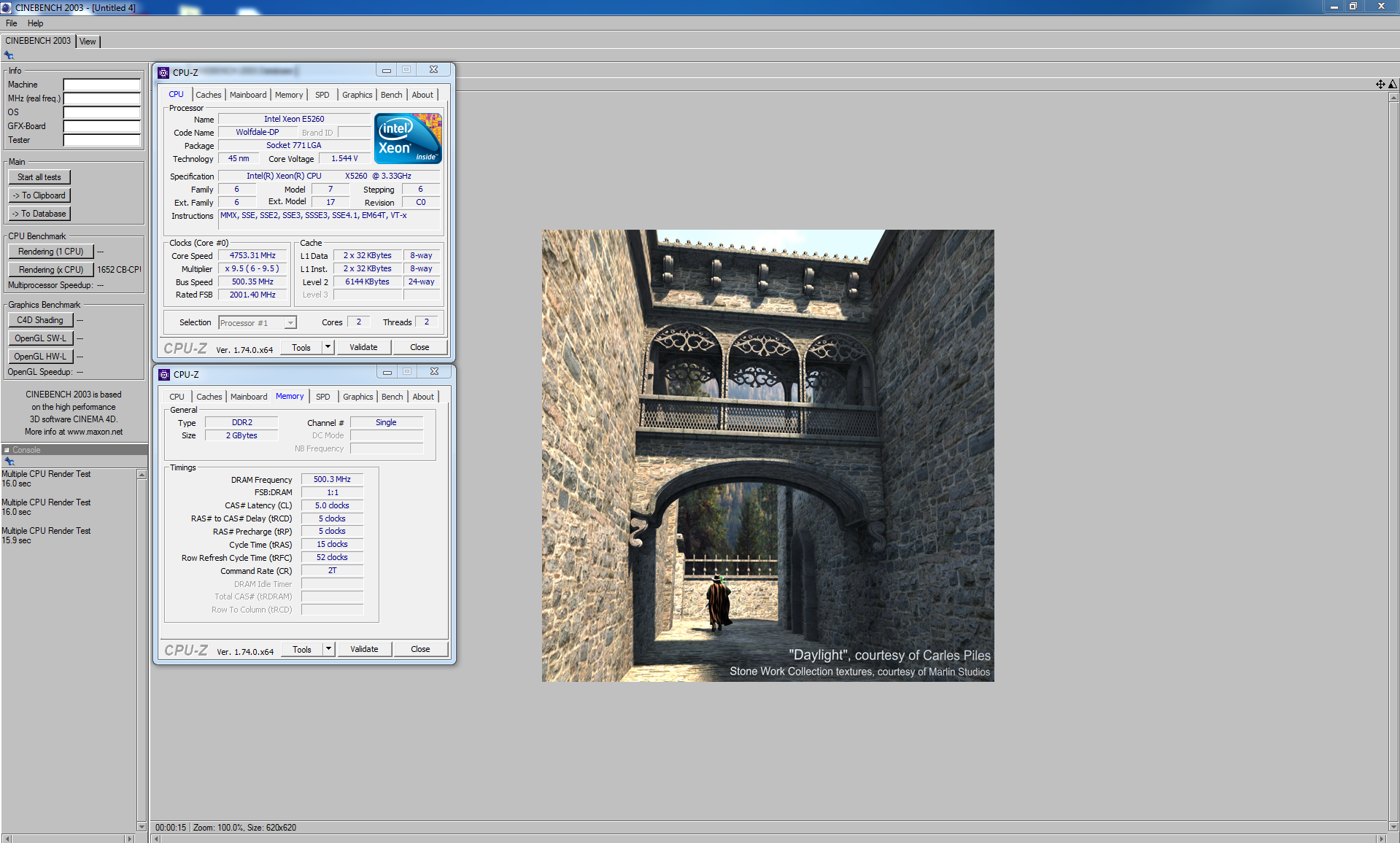Viewport: 1400px width, 843px height.
Task: Click the Intel Xeon inside logo
Action: click(x=408, y=139)
